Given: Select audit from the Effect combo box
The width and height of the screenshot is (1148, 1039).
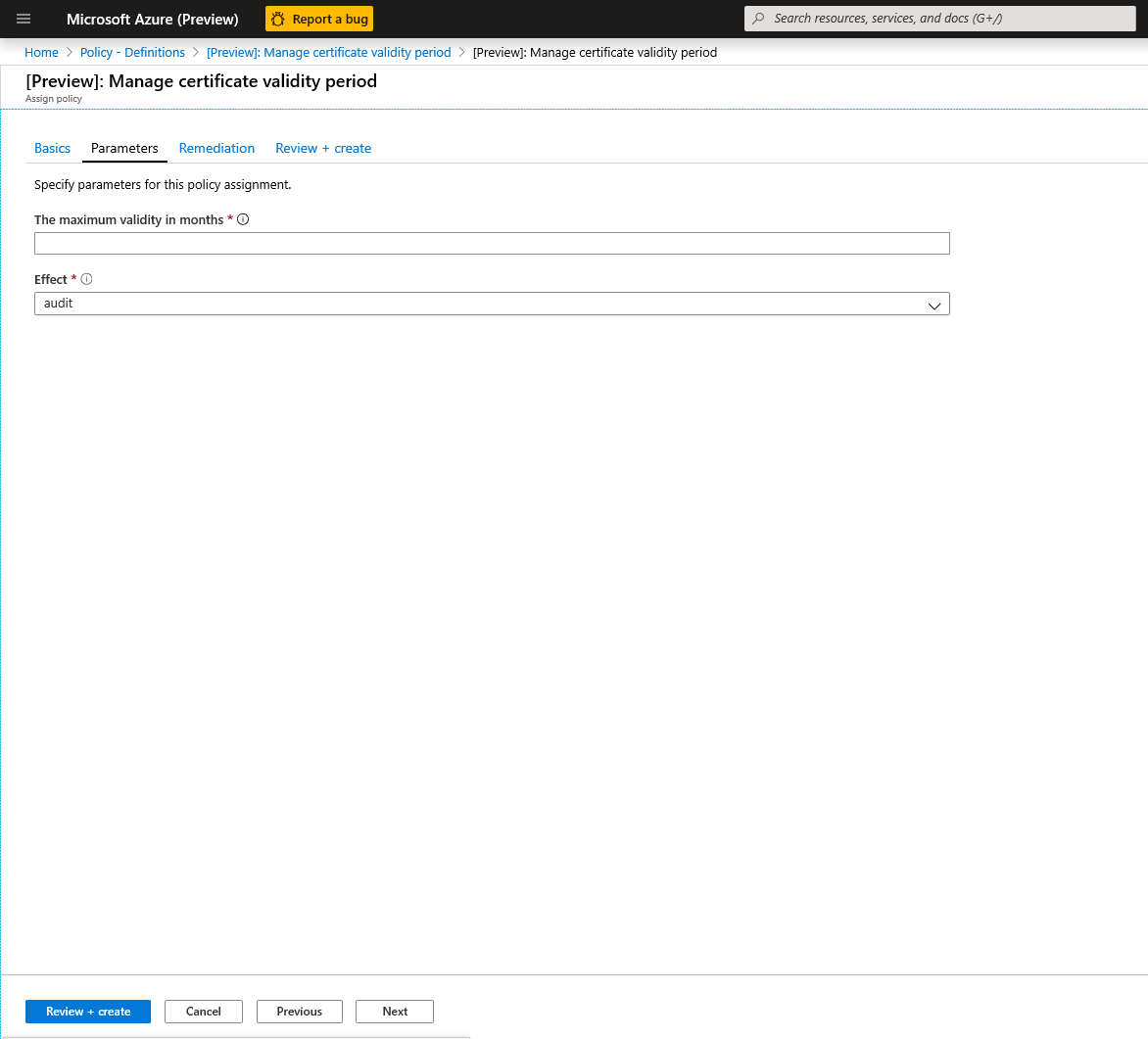Looking at the screenshot, I should 490,304.
